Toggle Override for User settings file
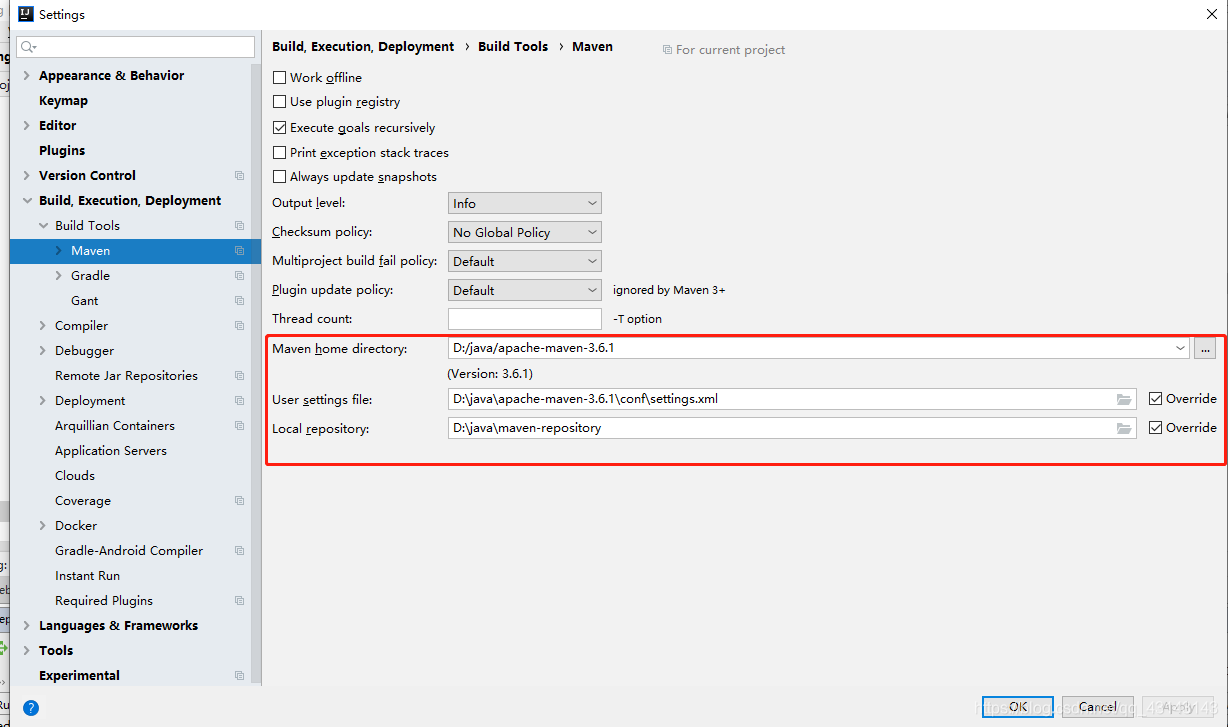This screenshot has width=1228, height=727. coord(1156,399)
